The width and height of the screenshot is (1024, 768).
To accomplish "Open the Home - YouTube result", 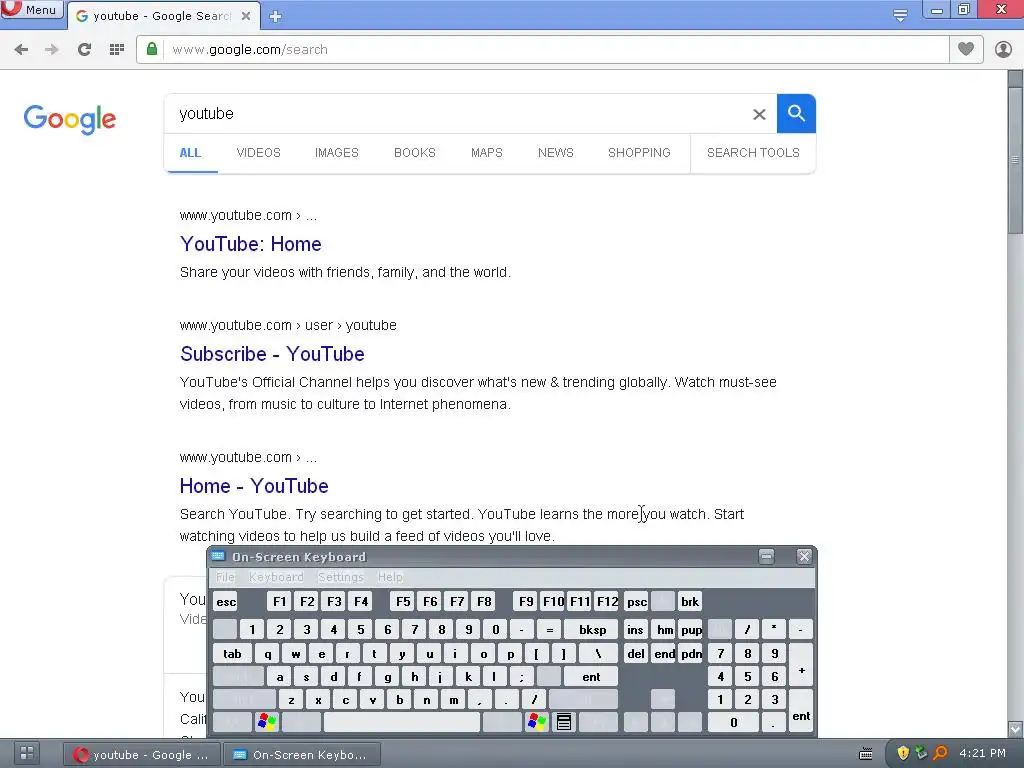I will tap(254, 486).
